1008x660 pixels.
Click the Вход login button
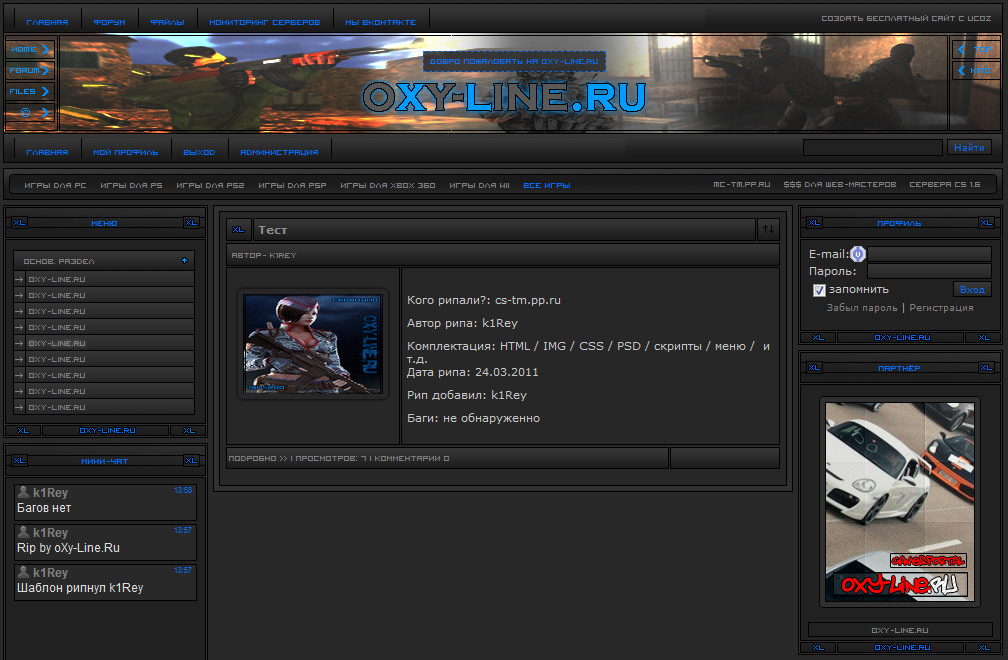pyautogui.click(x=972, y=289)
